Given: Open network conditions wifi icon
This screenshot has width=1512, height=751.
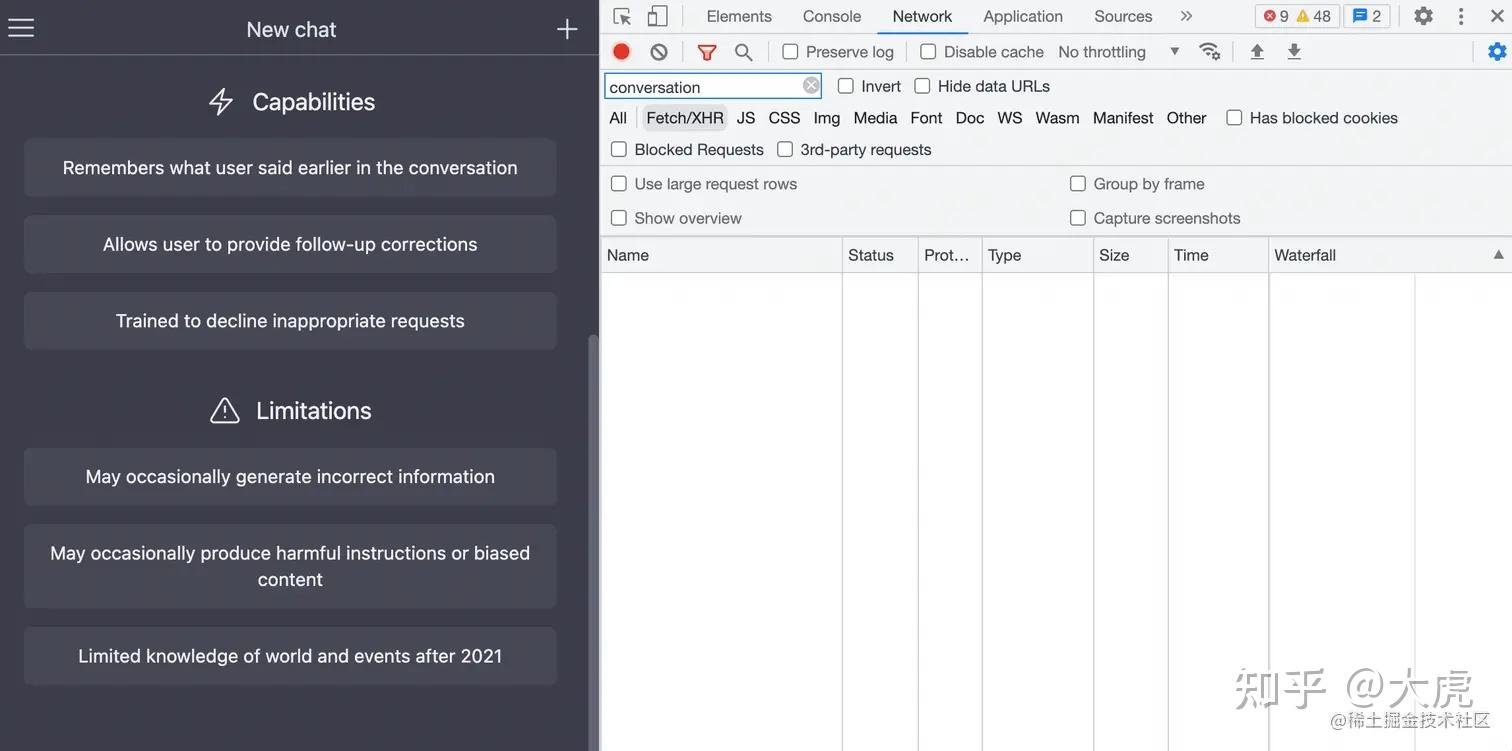Looking at the screenshot, I should click(1210, 52).
